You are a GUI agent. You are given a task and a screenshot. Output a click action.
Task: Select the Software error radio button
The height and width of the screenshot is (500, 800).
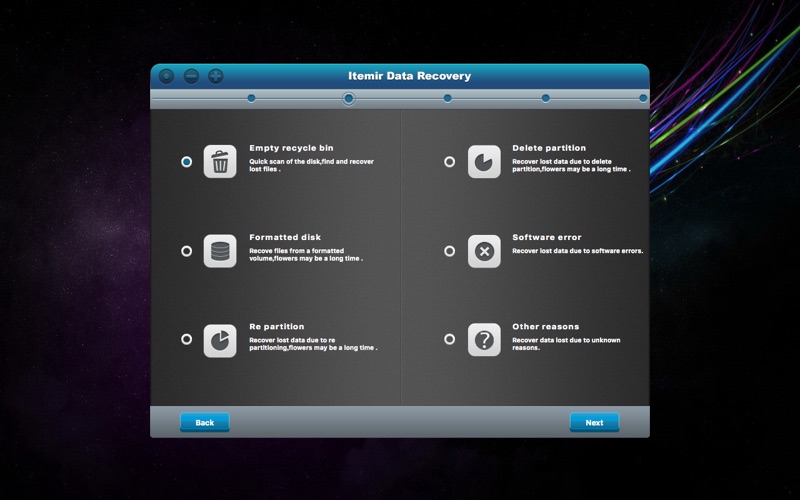449,251
